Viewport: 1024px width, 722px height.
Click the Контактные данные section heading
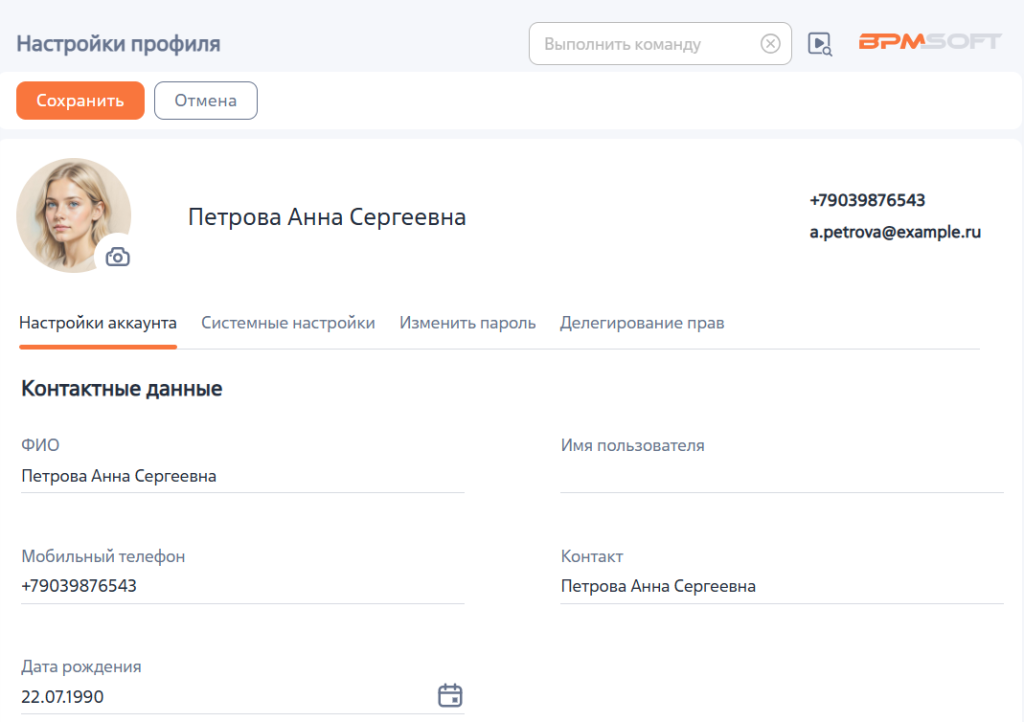tap(122, 389)
